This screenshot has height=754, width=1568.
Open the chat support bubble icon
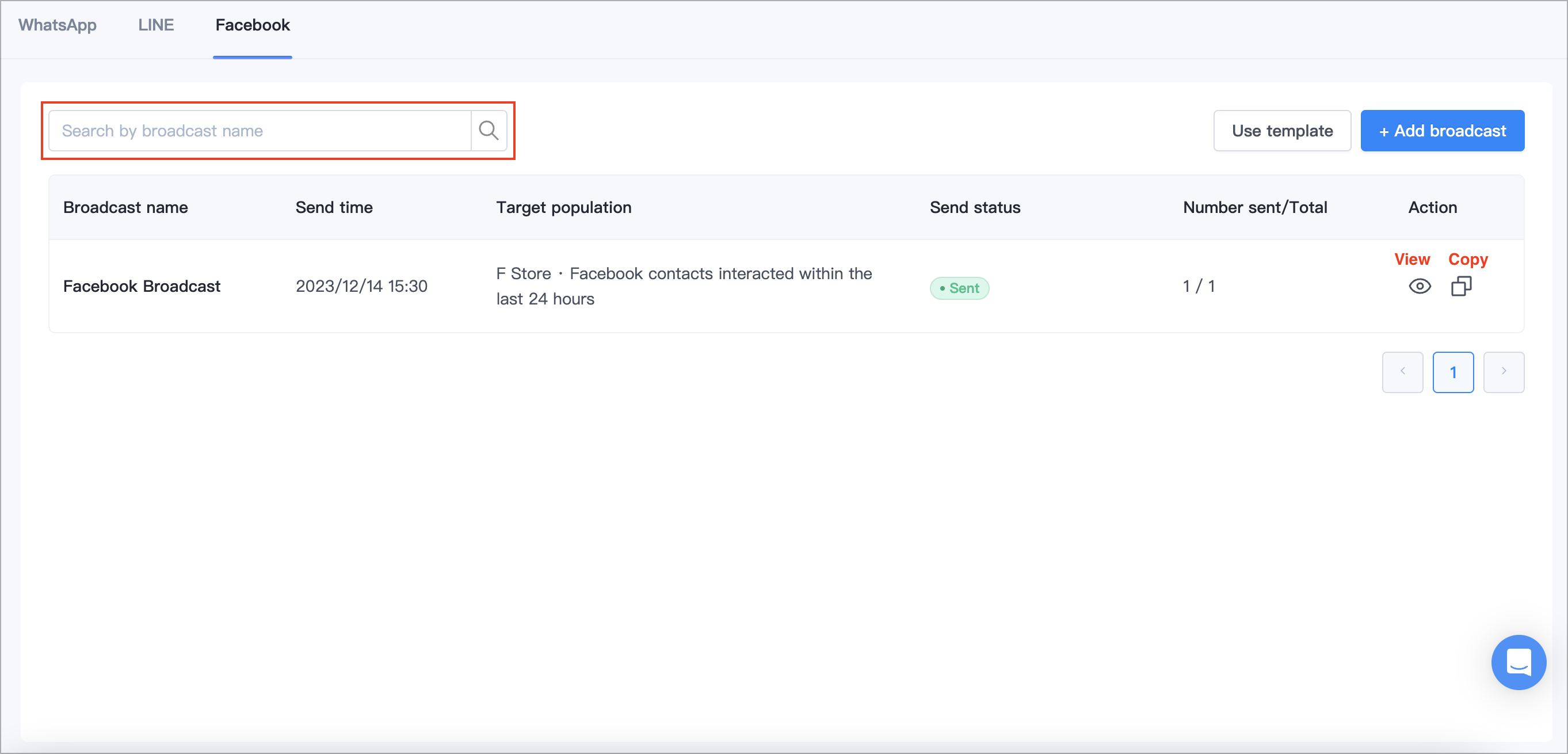tap(1518, 662)
